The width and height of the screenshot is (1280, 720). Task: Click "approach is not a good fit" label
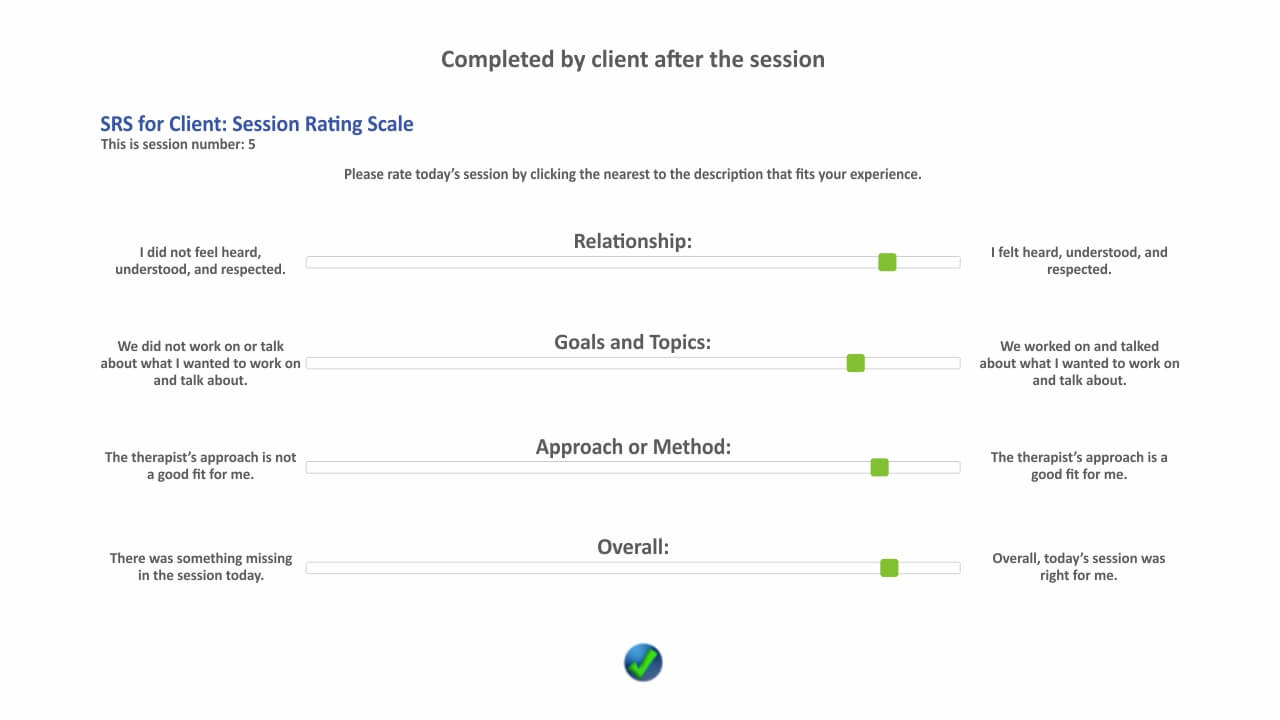click(200, 466)
